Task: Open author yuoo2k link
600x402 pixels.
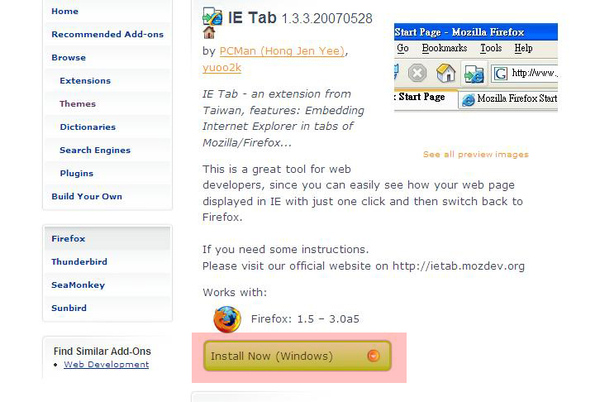Action: 222,68
